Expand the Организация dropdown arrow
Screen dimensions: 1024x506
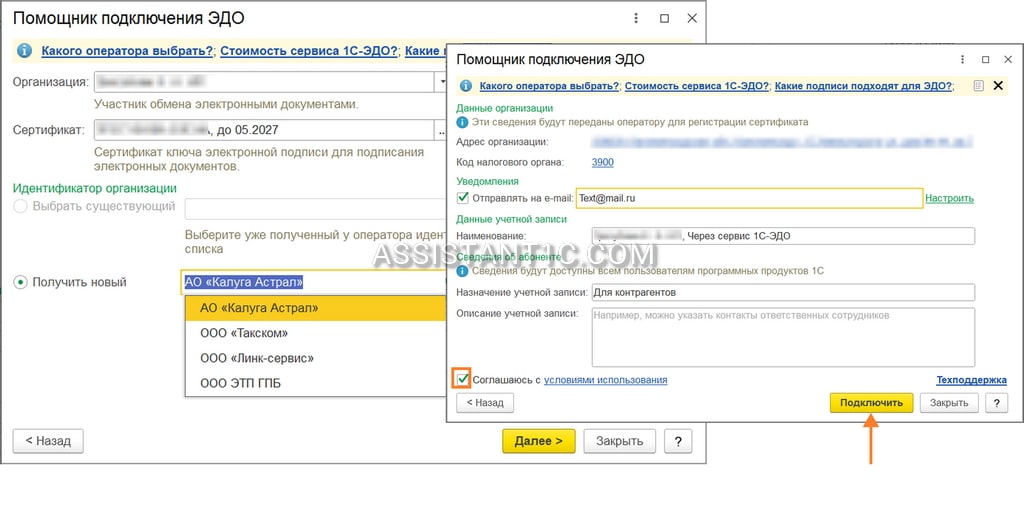pos(439,83)
